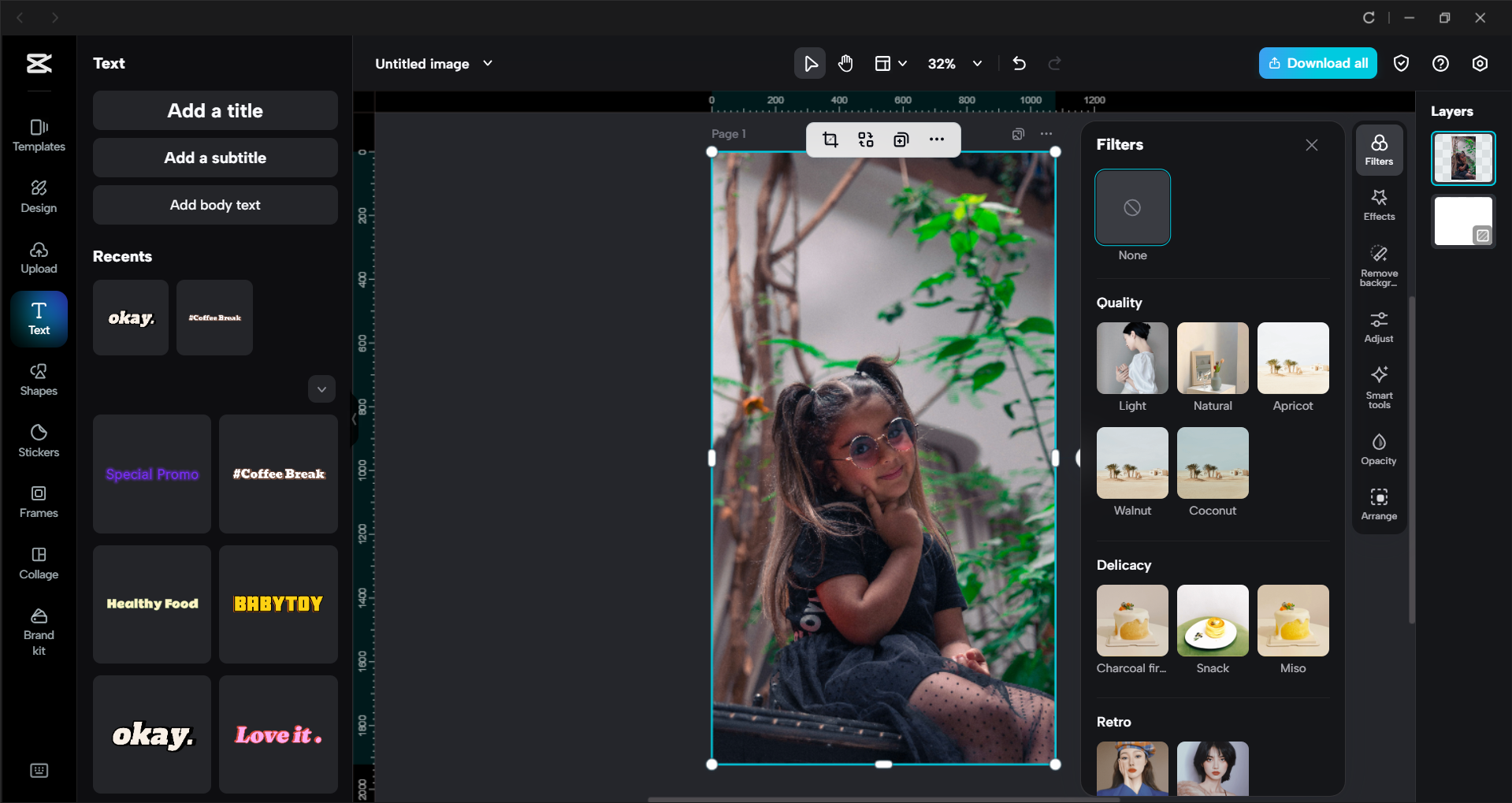Screen dimensions: 1512x803
Task: Open the Untitled image title dropdown
Action: pyautogui.click(x=488, y=63)
